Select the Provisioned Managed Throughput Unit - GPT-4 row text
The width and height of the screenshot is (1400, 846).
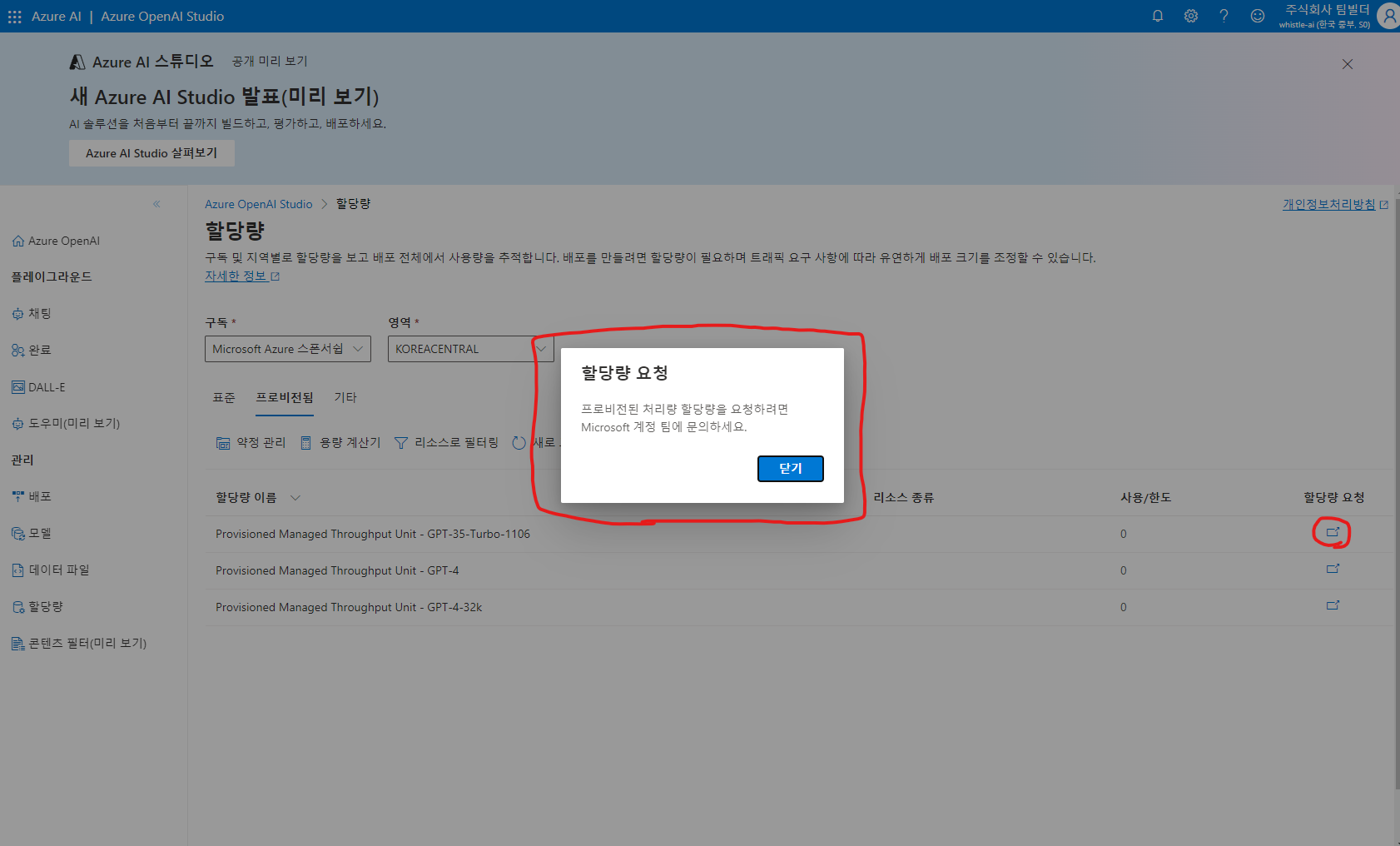click(337, 571)
